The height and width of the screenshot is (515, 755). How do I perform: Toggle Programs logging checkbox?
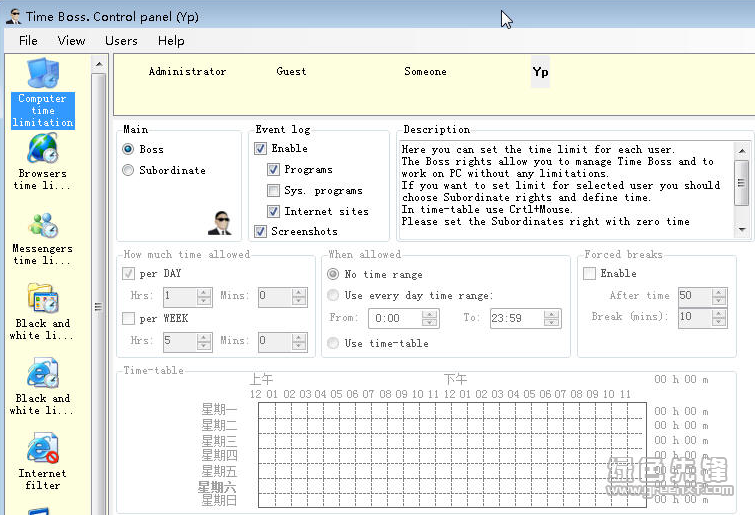click(273, 169)
